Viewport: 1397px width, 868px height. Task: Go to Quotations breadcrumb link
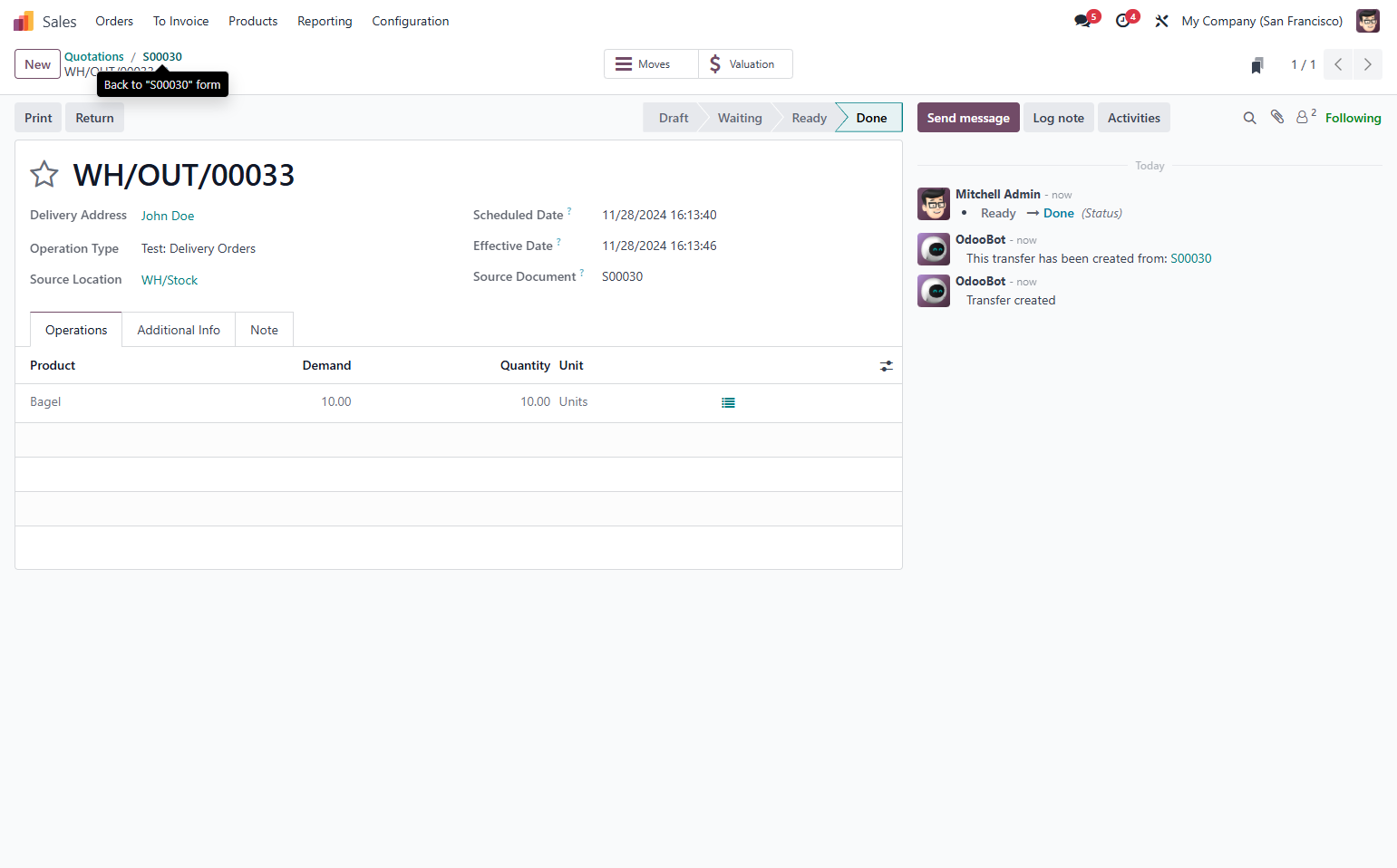pos(93,56)
